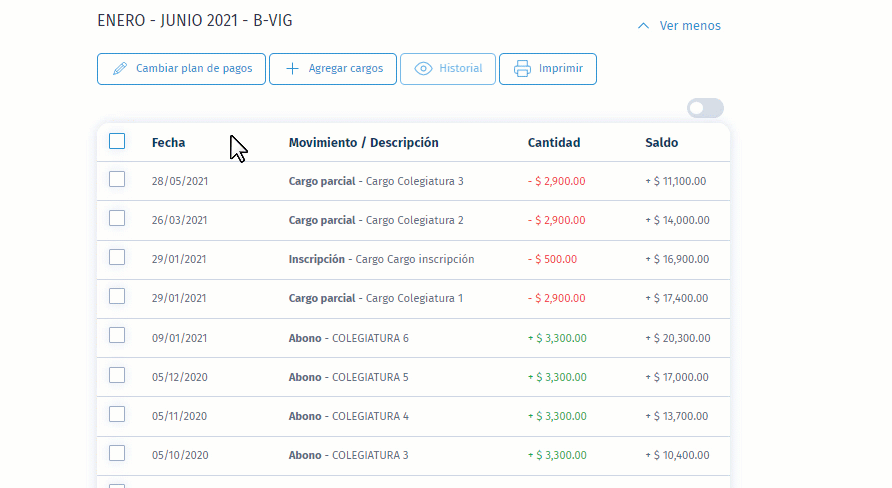Viewport: 892px width, 488px height.
Task: Click the date 05/10/2020
Action: coord(180,455)
